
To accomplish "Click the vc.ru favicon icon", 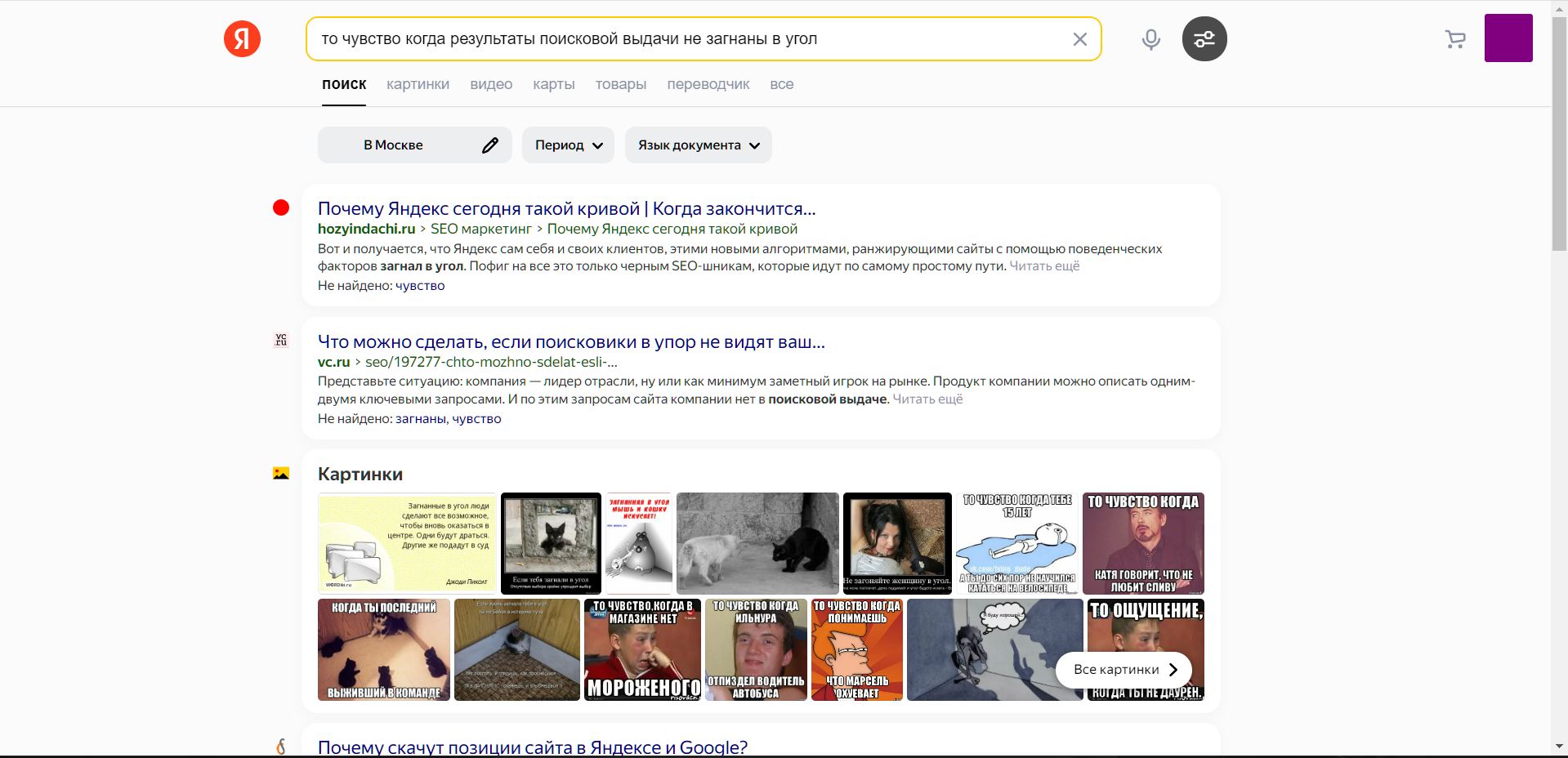I will pos(281,341).
